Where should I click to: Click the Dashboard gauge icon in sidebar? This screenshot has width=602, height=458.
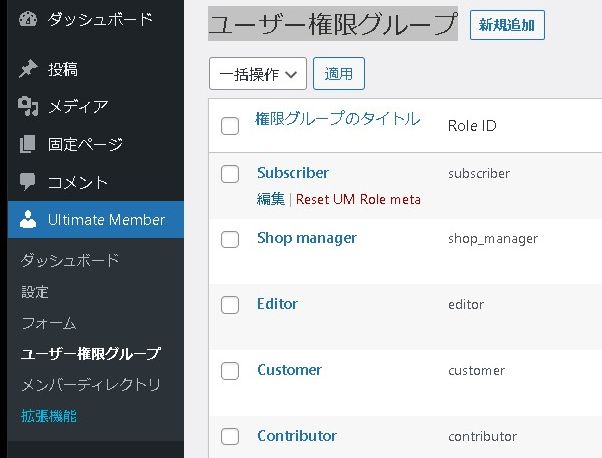28,19
